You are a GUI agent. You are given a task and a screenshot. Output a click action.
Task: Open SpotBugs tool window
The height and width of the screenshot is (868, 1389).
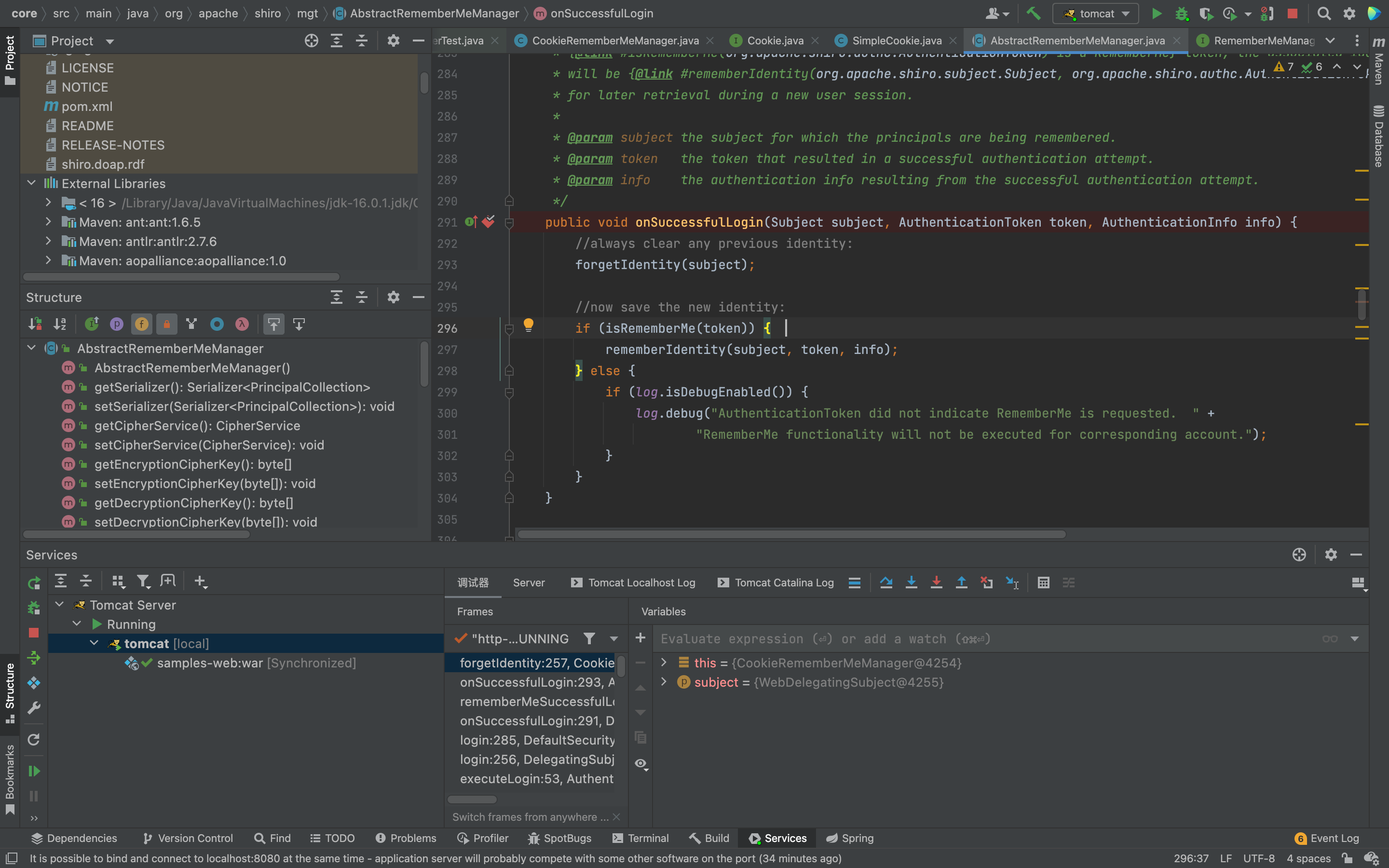click(x=559, y=838)
